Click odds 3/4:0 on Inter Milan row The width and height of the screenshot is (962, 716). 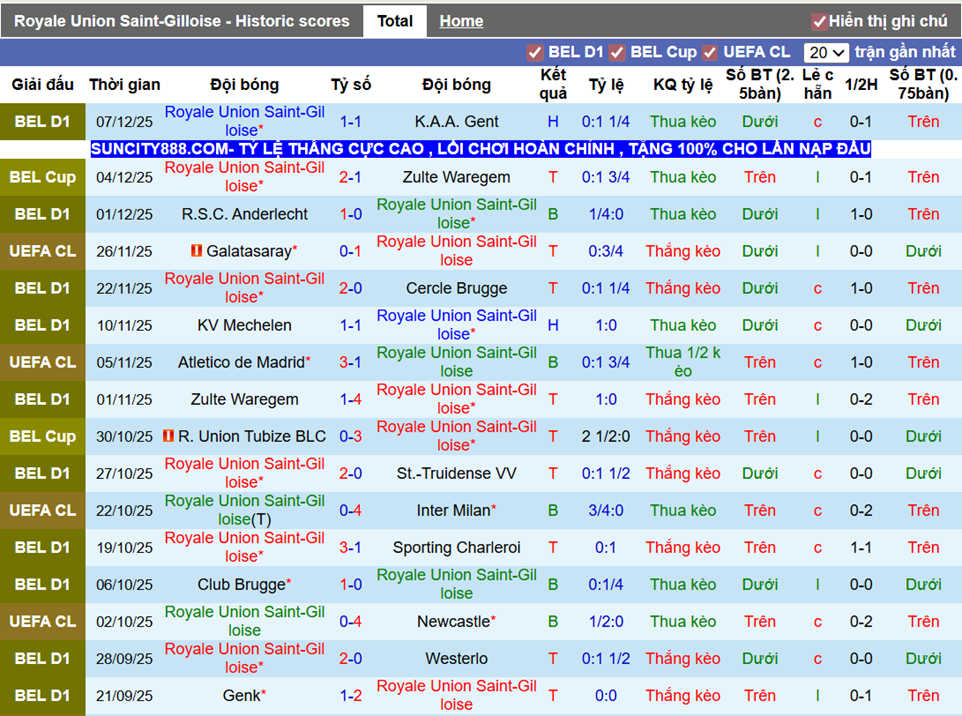[606, 510]
